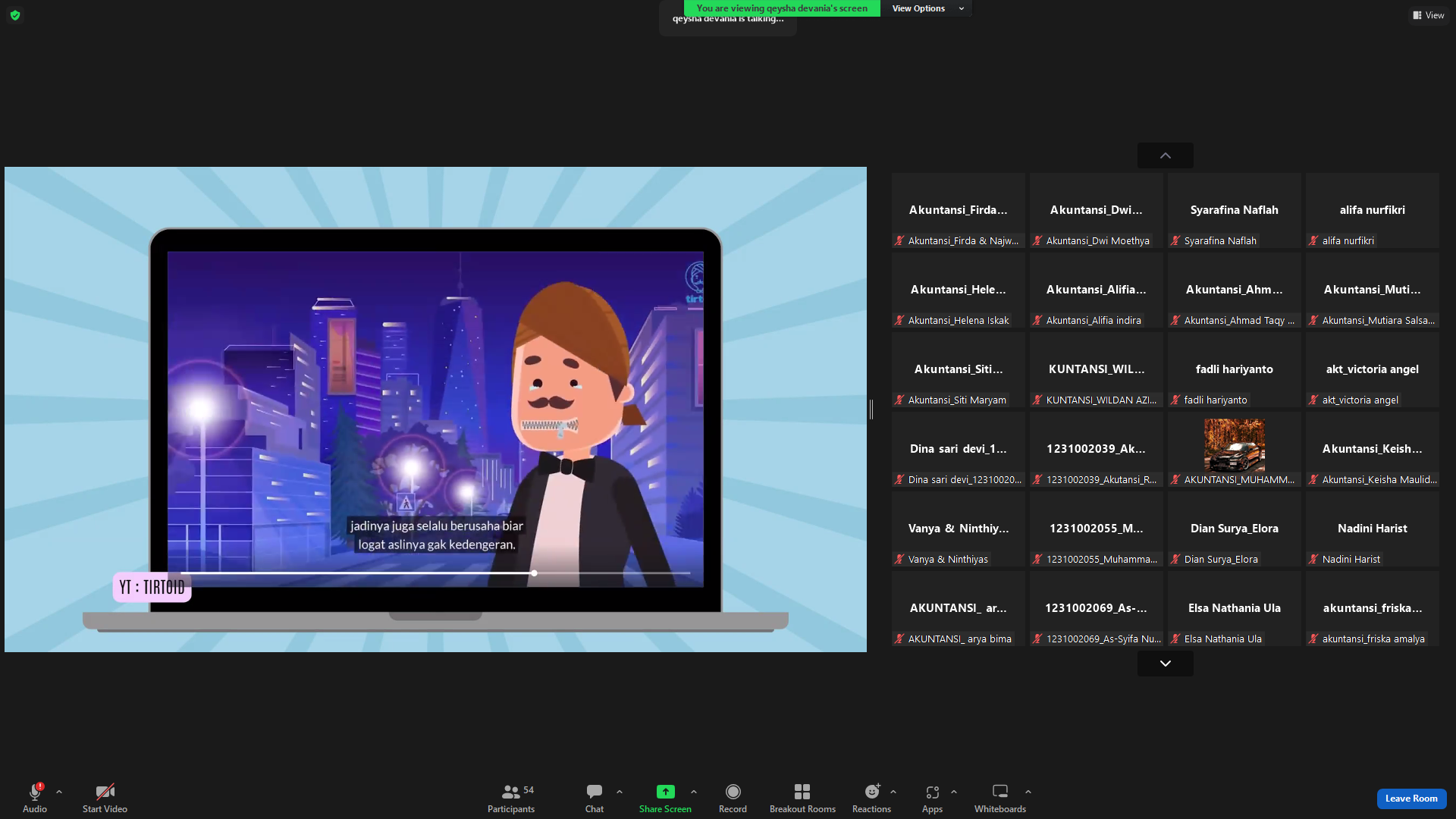
Task: Expand the Reactions options arrow
Action: click(x=893, y=792)
